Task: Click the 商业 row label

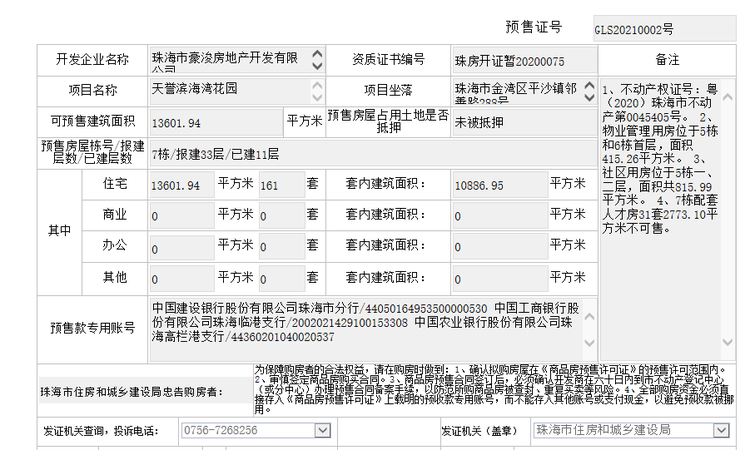Action: tap(115, 214)
